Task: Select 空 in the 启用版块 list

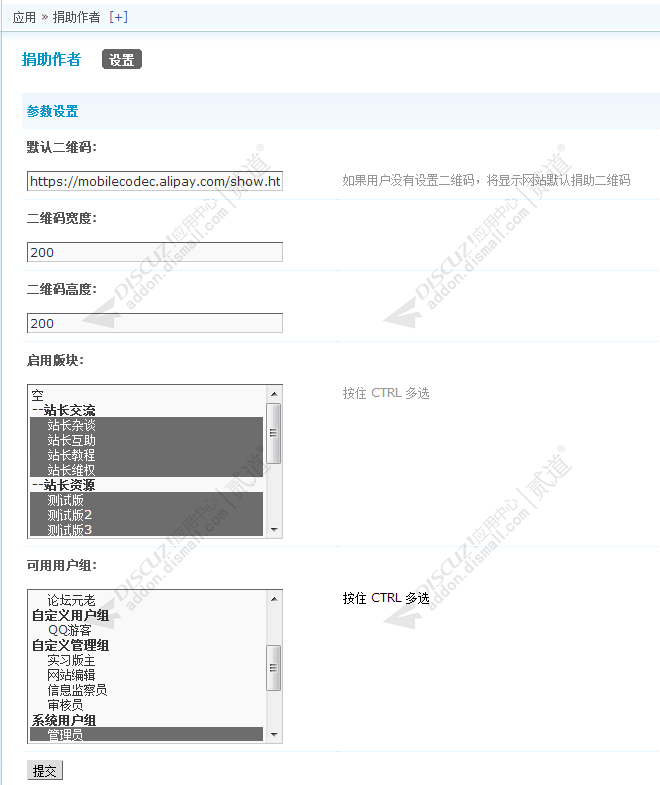Action: [x=146, y=395]
